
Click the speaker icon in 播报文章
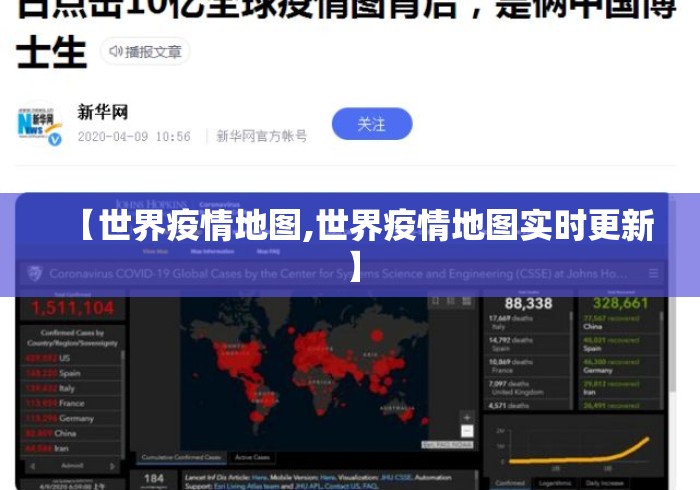pyautogui.click(x=116, y=51)
